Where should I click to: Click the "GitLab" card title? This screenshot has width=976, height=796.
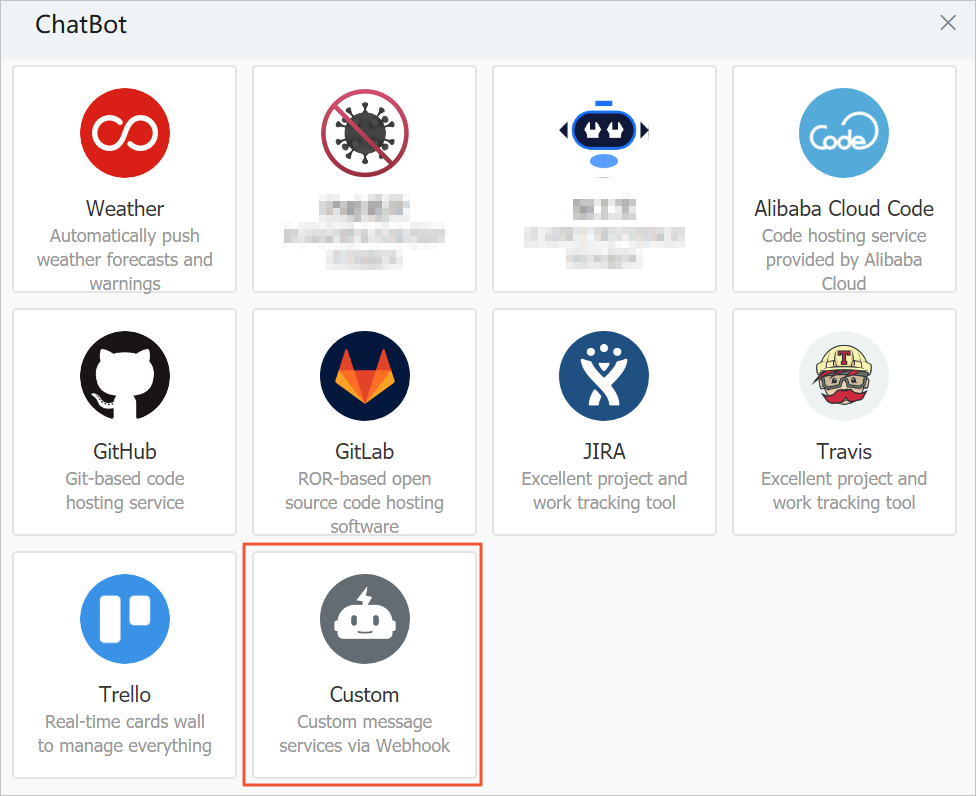coord(365,451)
